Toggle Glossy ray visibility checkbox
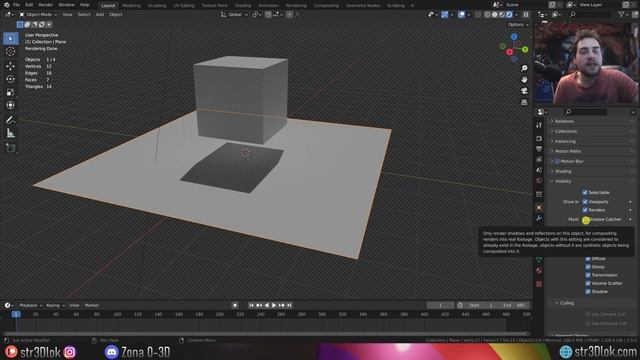The height and width of the screenshot is (360, 640). tap(588, 267)
